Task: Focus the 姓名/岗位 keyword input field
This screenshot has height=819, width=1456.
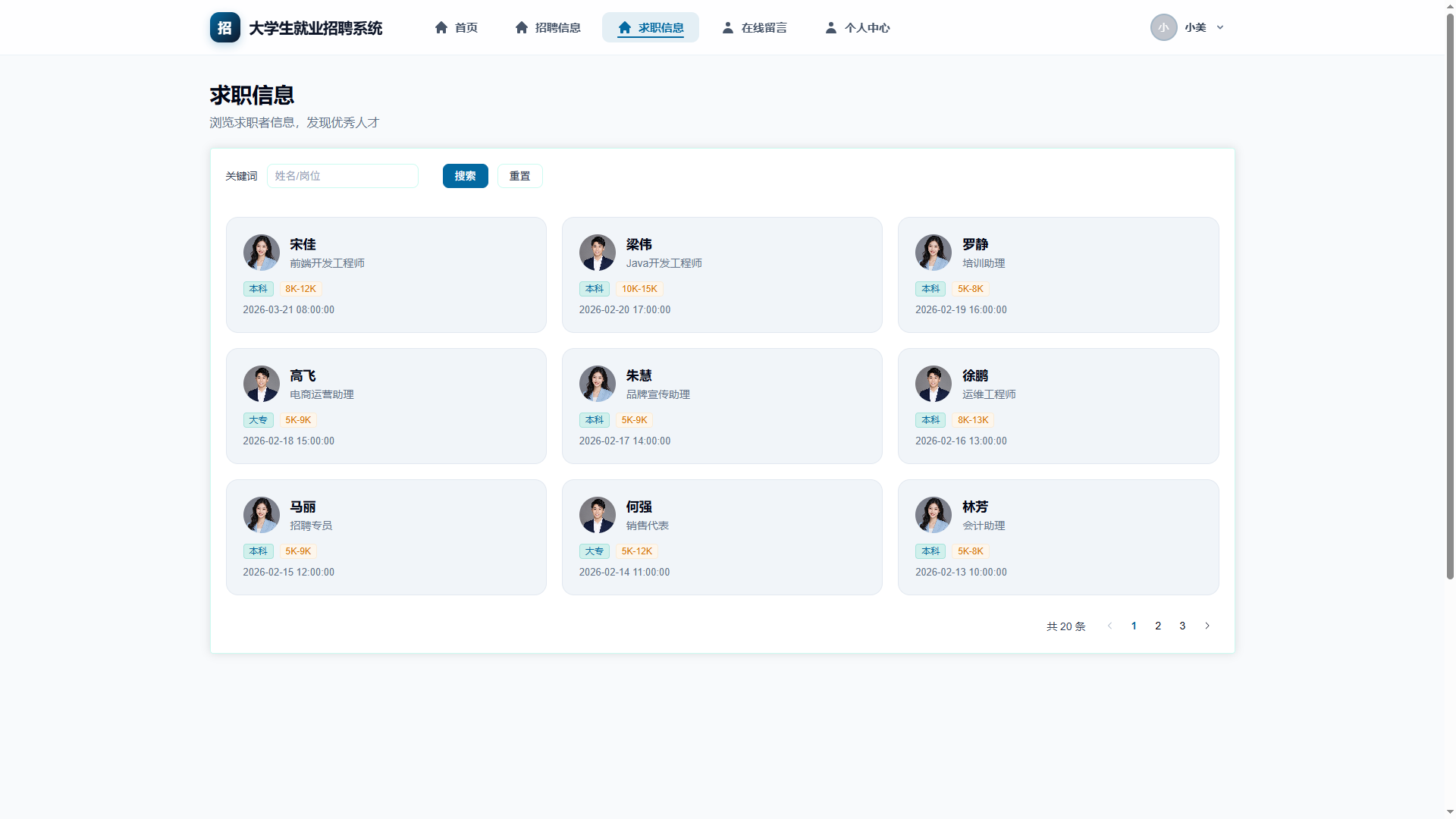Action: tap(343, 176)
